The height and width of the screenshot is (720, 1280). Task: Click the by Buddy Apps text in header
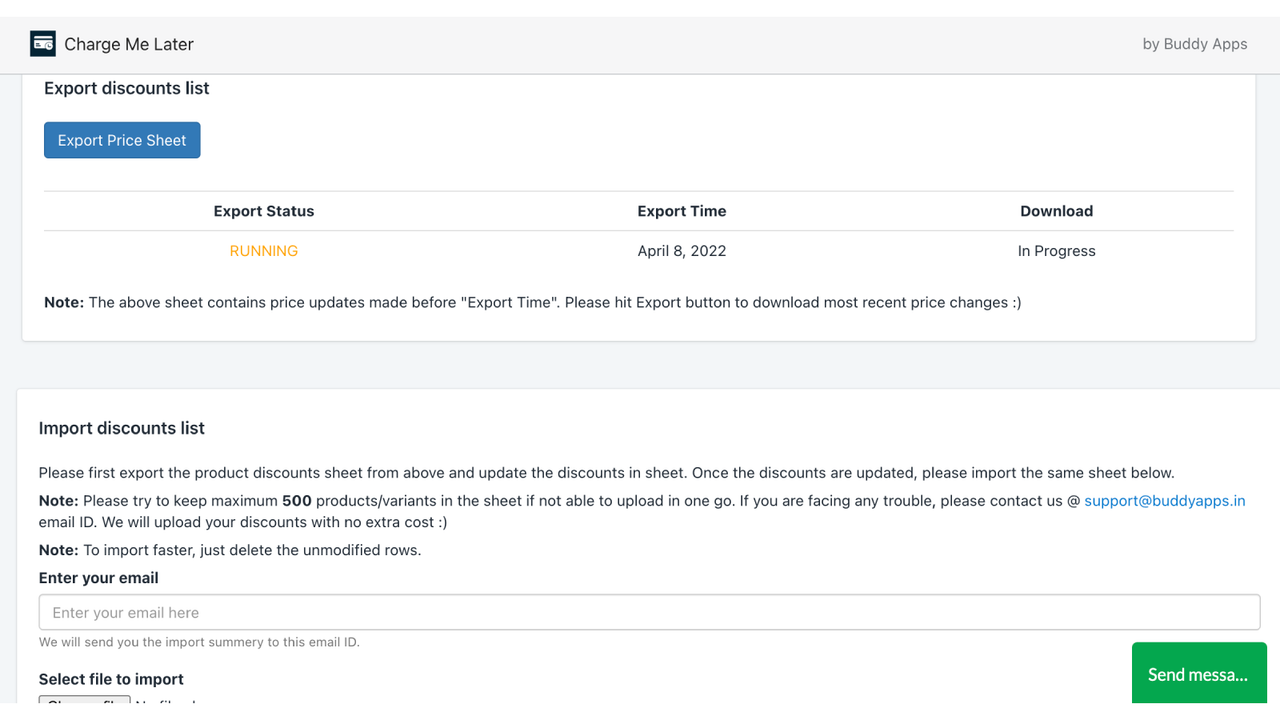pyautogui.click(x=1194, y=44)
